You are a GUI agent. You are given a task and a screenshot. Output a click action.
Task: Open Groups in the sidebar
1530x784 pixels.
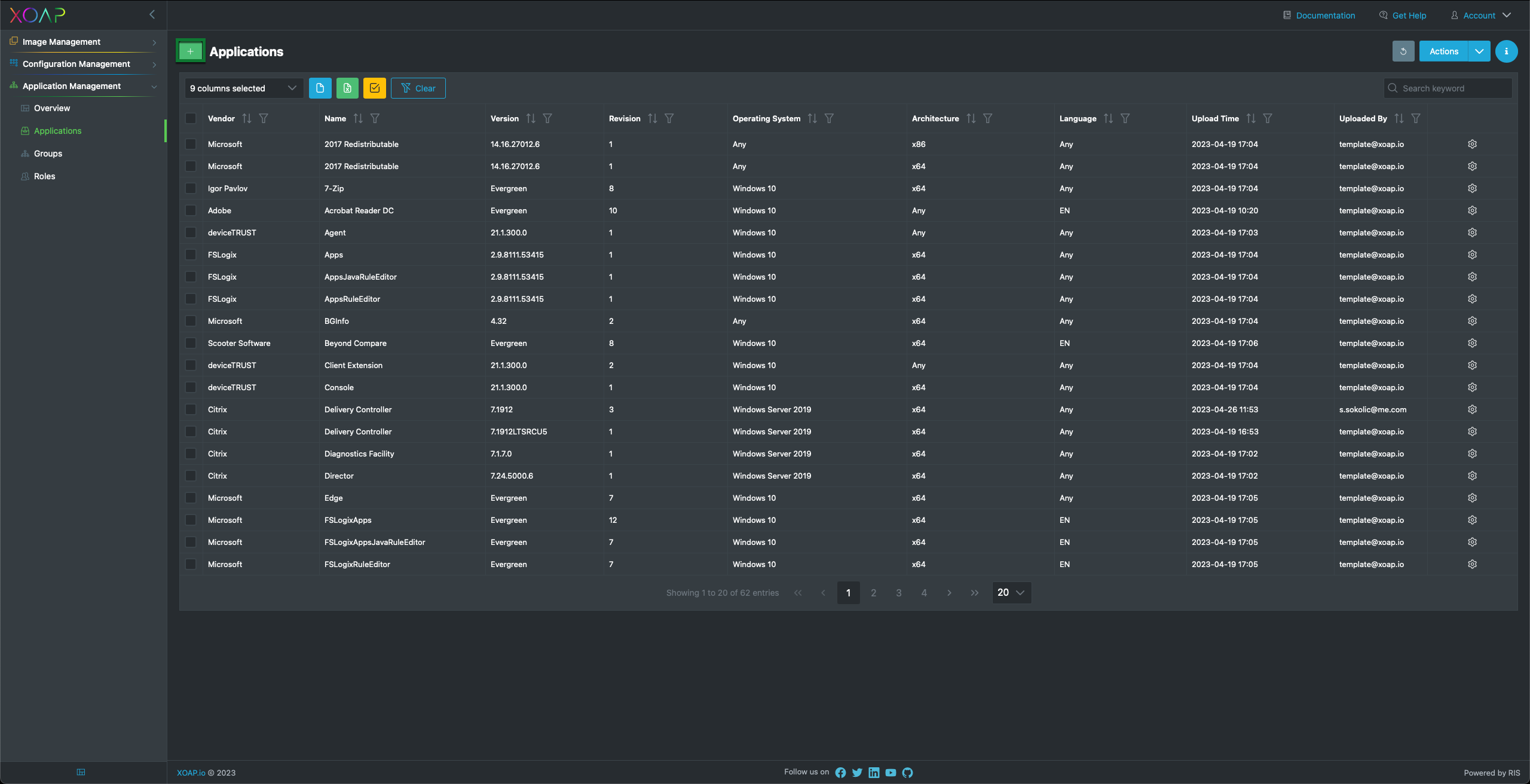48,154
